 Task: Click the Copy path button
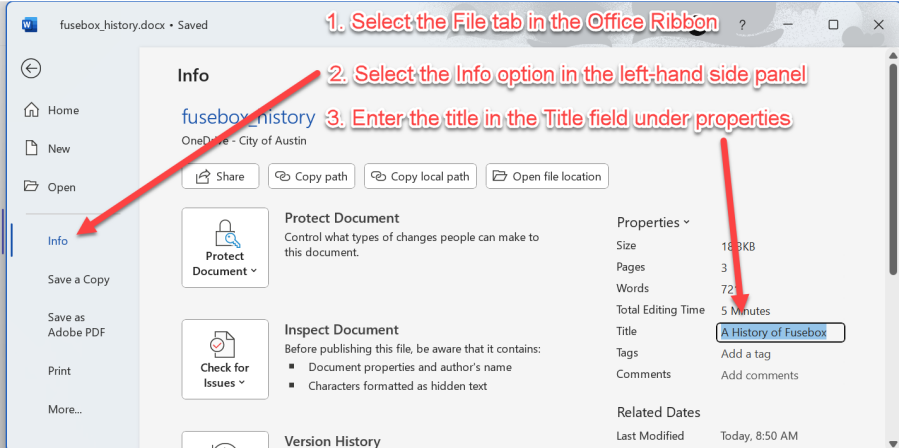tap(311, 177)
